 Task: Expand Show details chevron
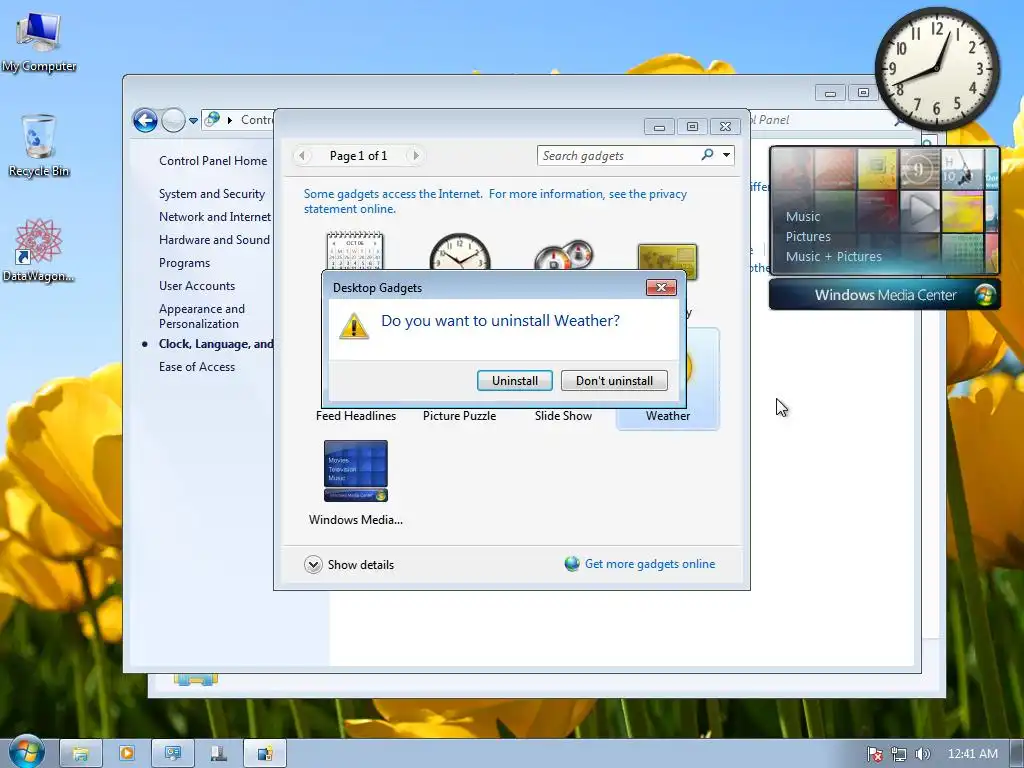tap(313, 564)
